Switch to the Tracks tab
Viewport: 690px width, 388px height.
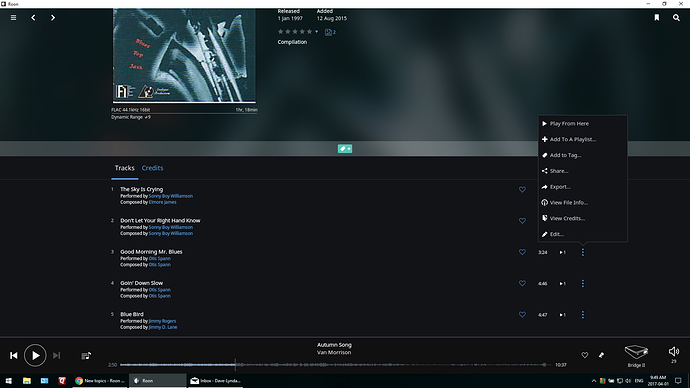(125, 168)
